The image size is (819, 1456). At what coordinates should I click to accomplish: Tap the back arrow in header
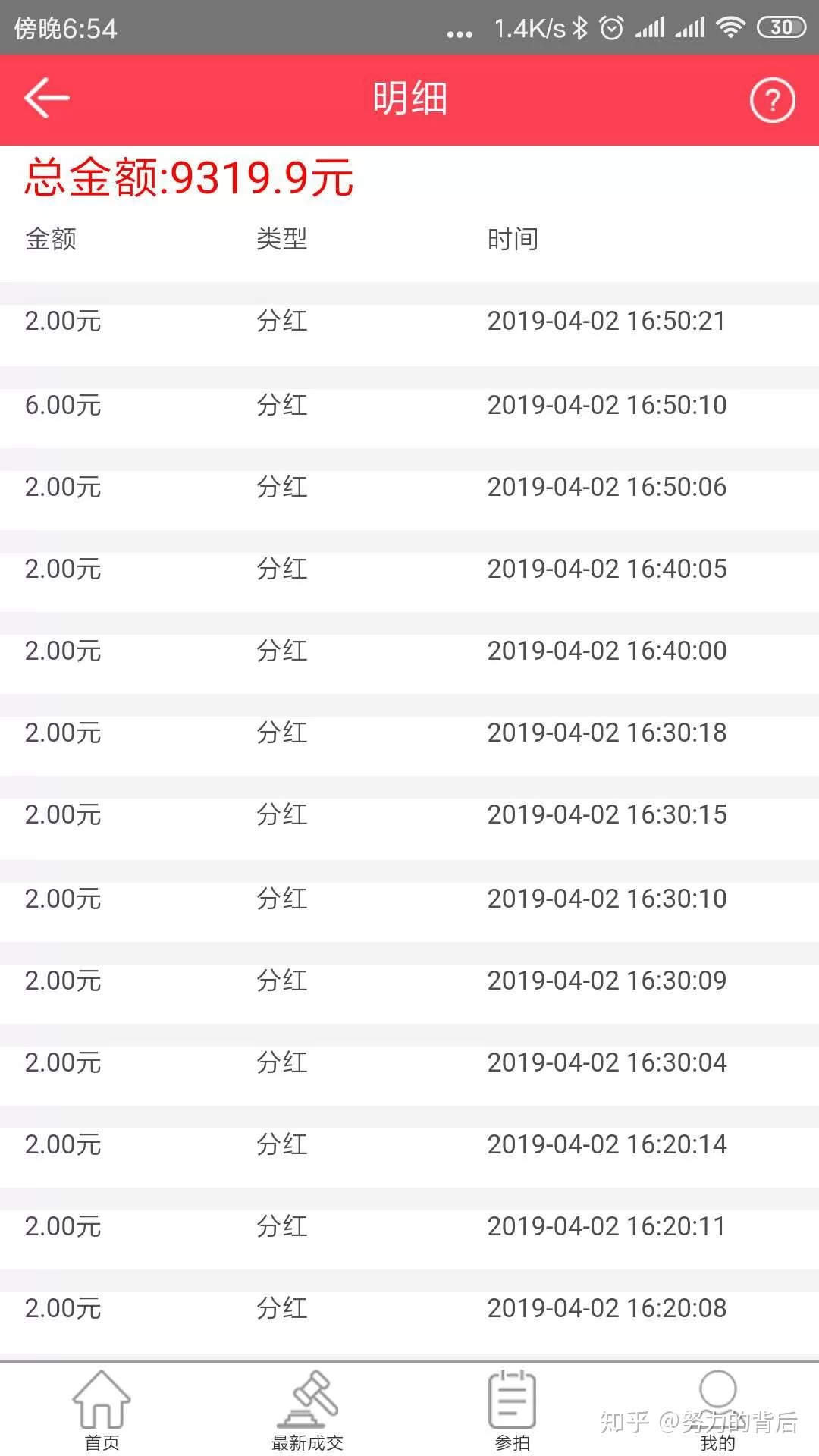click(x=47, y=98)
